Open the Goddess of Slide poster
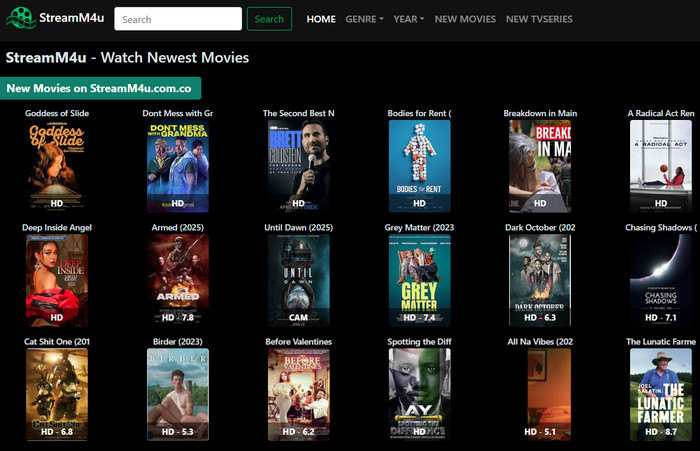Screen dimensions: 700x451 pos(57,166)
